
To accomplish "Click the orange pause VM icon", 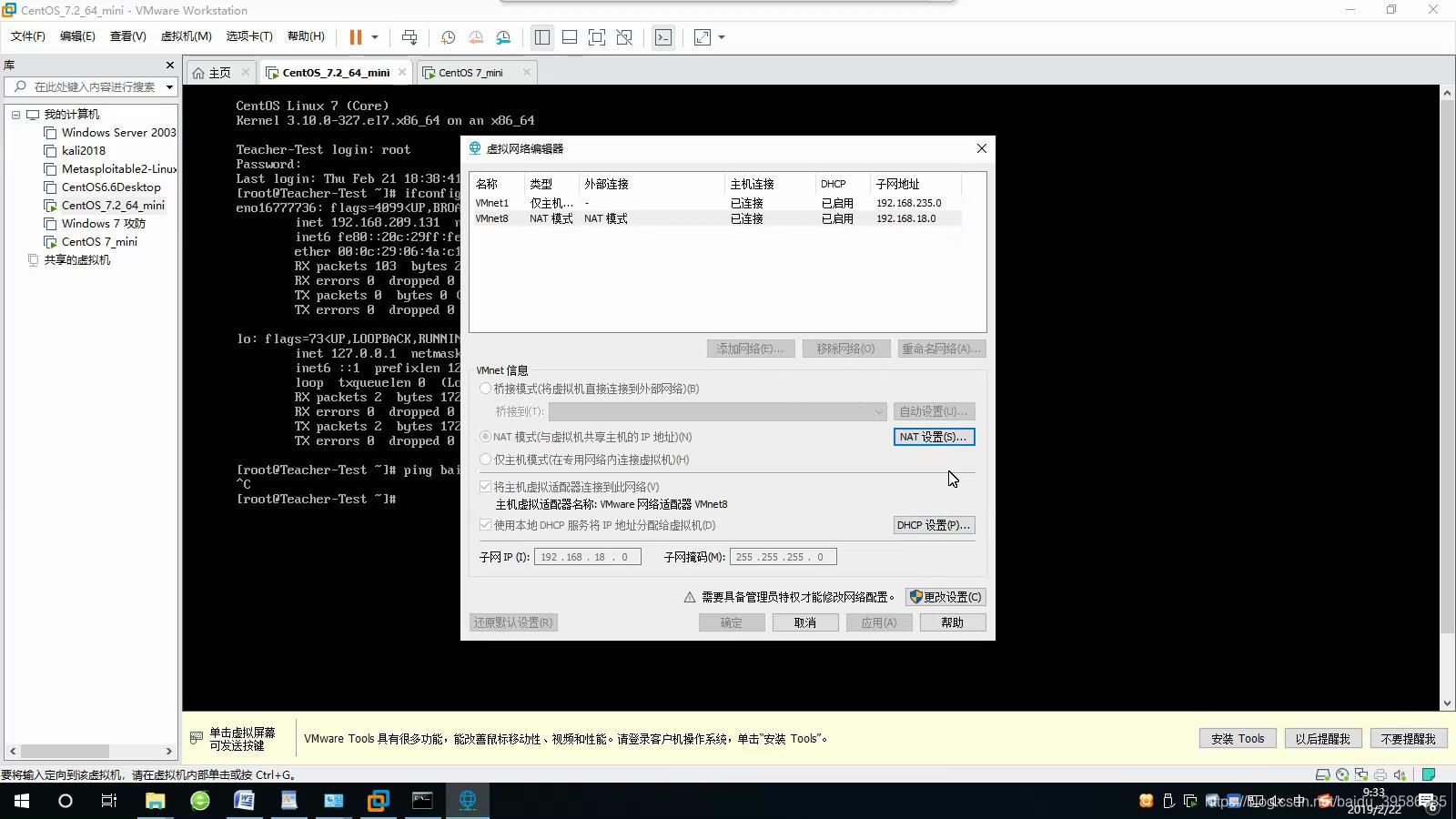I will [355, 37].
